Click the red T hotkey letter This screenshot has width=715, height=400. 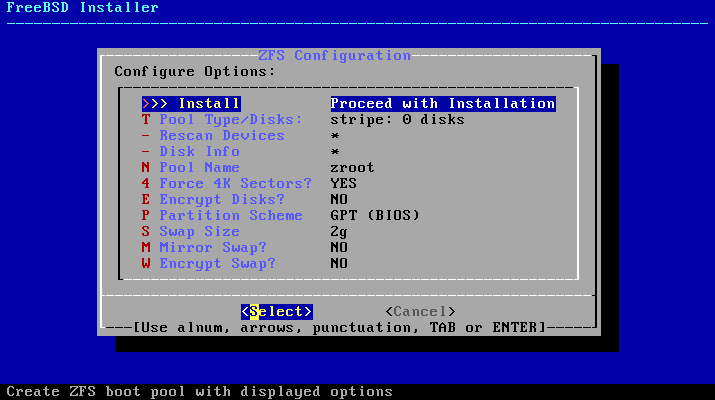[x=146, y=119]
